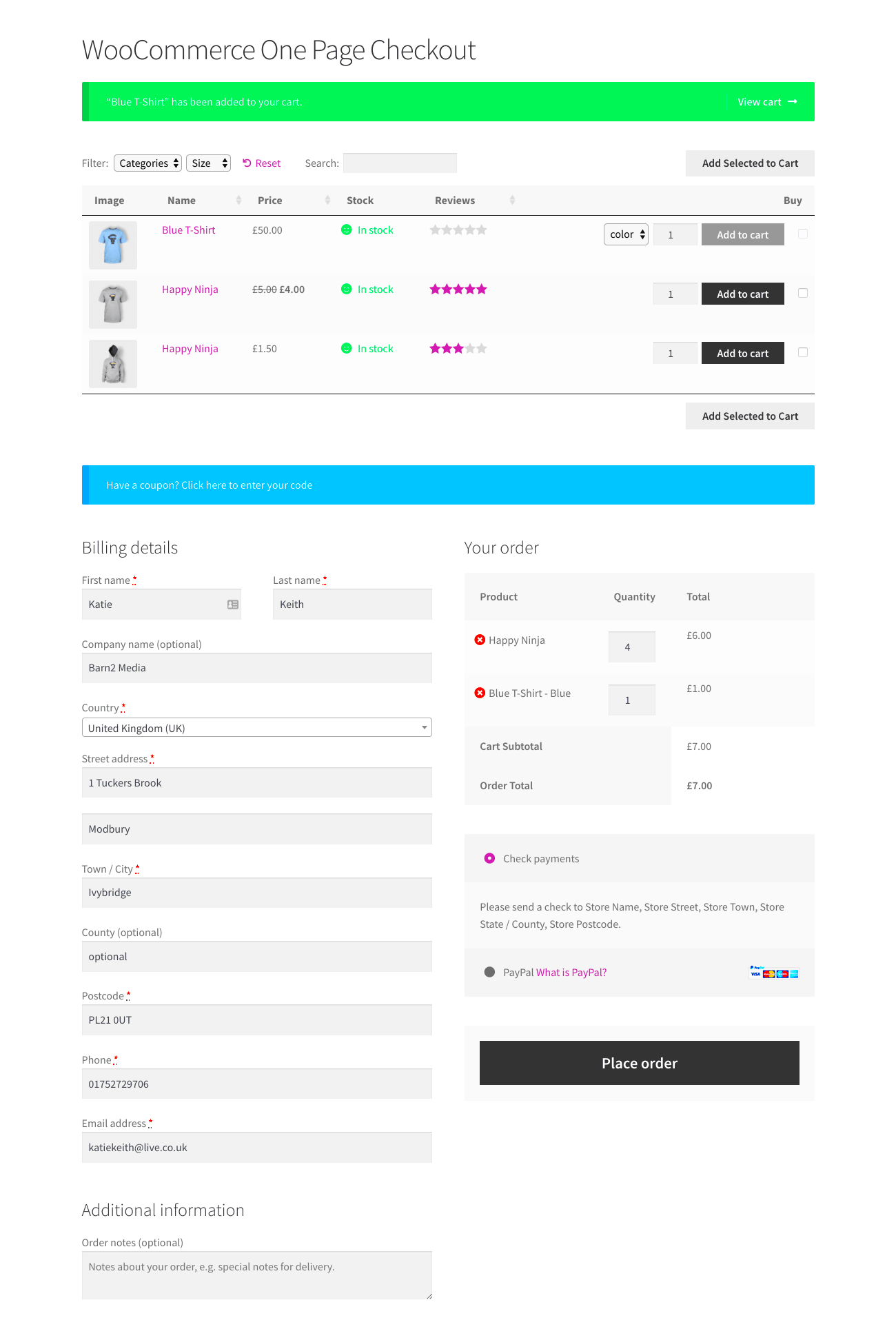The width and height of the screenshot is (896, 1340).
Task: Click the PayPal accepted cards logo
Action: tap(774, 973)
